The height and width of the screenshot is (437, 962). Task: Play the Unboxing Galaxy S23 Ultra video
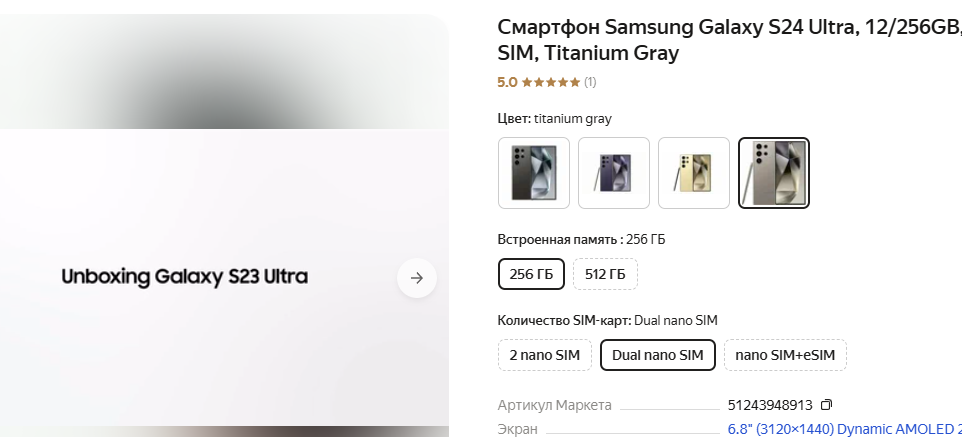click(185, 277)
